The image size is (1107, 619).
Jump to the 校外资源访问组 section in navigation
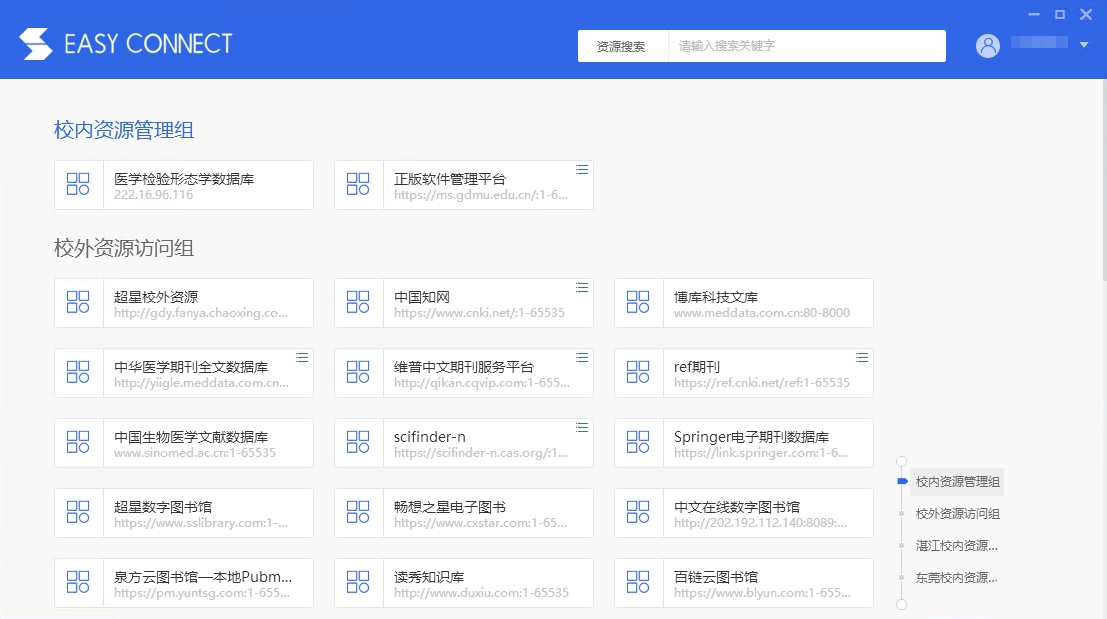pyautogui.click(x=956, y=513)
